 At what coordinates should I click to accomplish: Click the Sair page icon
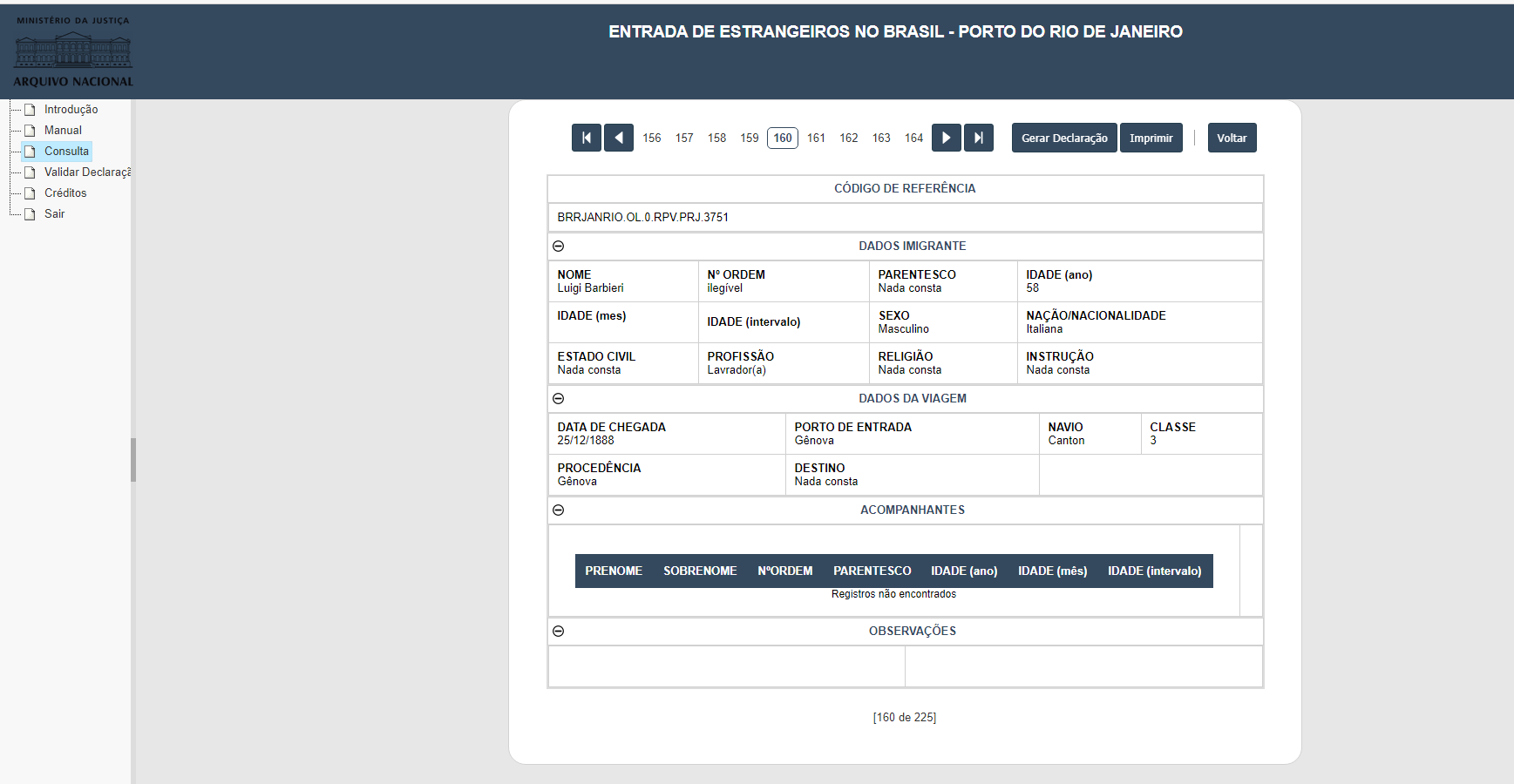(30, 214)
